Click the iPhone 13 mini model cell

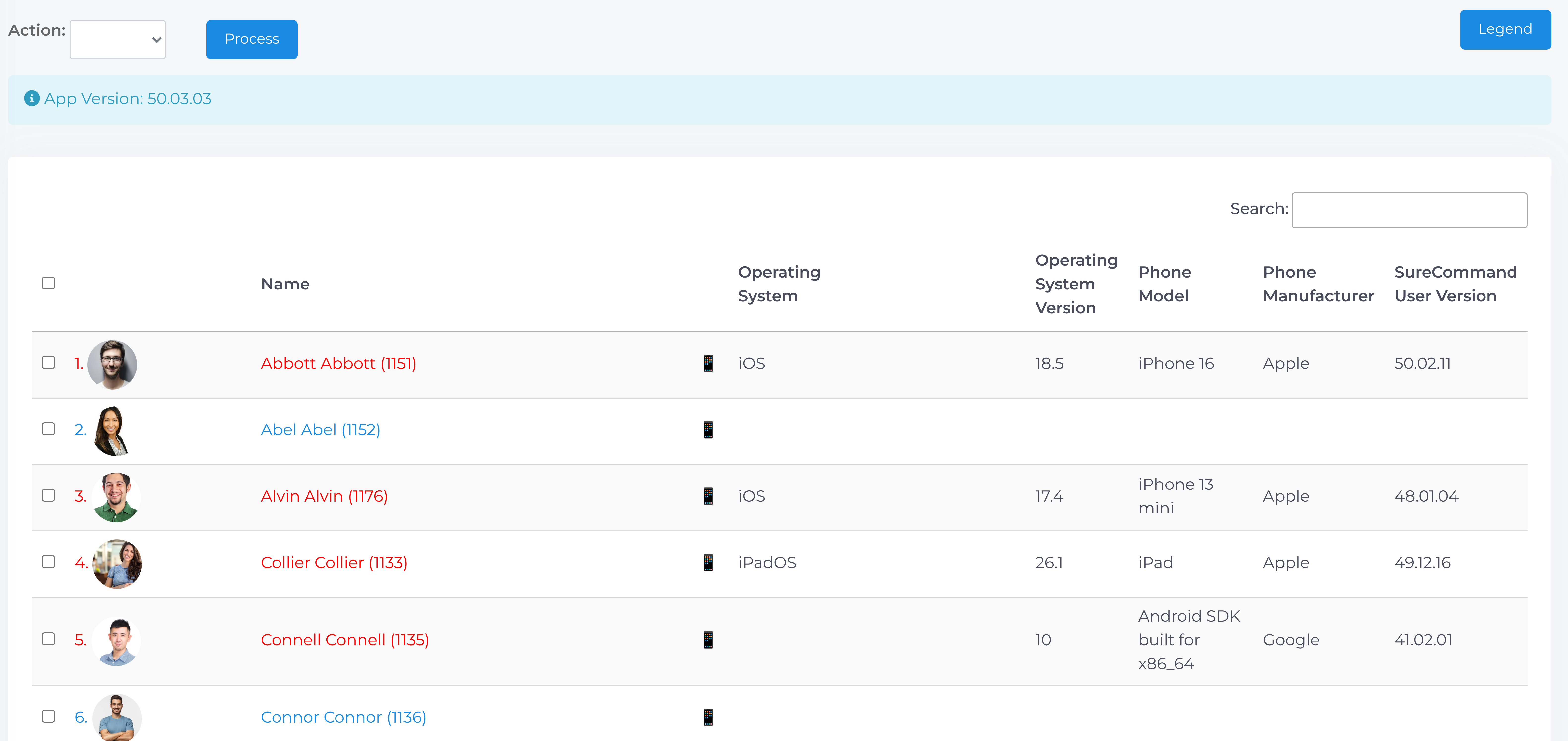(x=1176, y=496)
